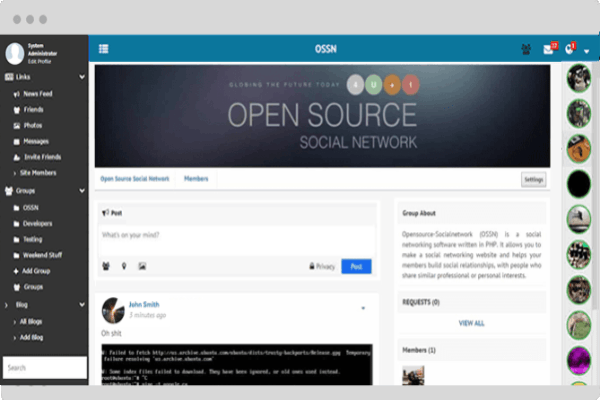The width and height of the screenshot is (600, 400).
Task: Open News Feed in the sidebar
Action: tap(38, 94)
